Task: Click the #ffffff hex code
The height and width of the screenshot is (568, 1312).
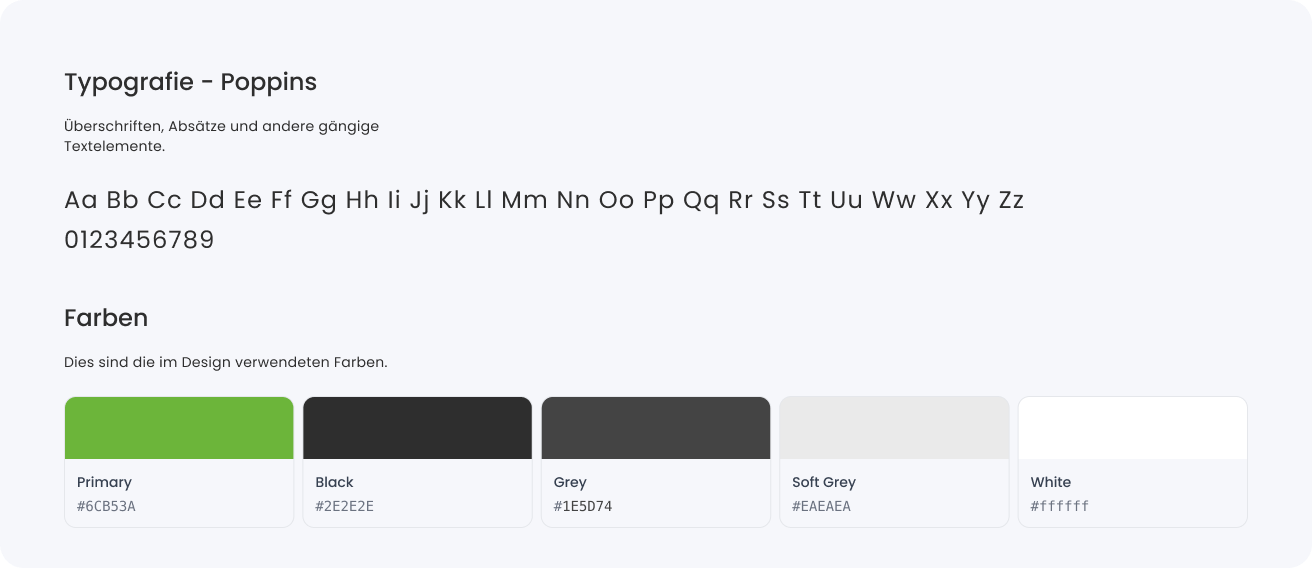Action: click(x=1060, y=506)
